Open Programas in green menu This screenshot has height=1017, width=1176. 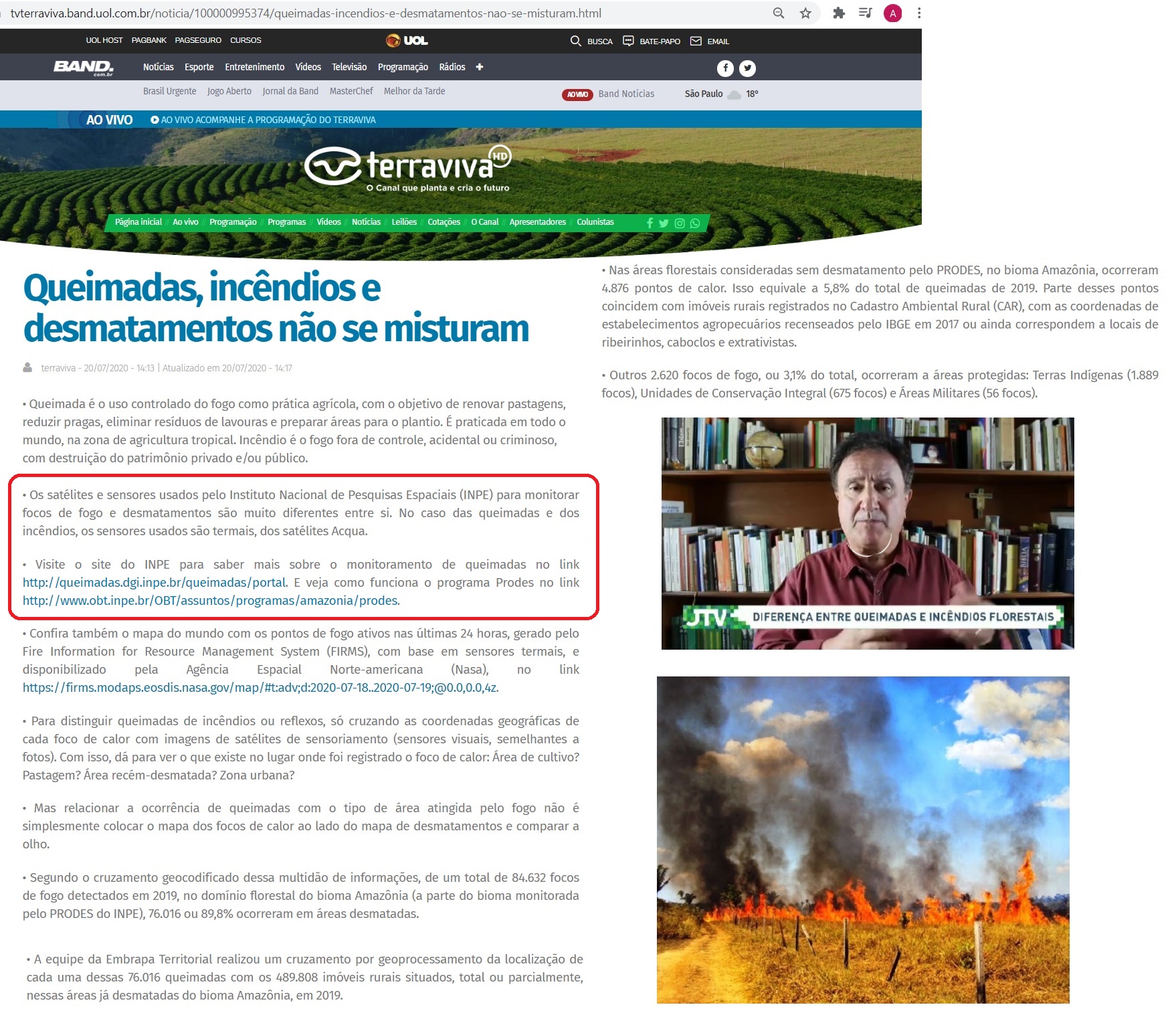pos(287,222)
